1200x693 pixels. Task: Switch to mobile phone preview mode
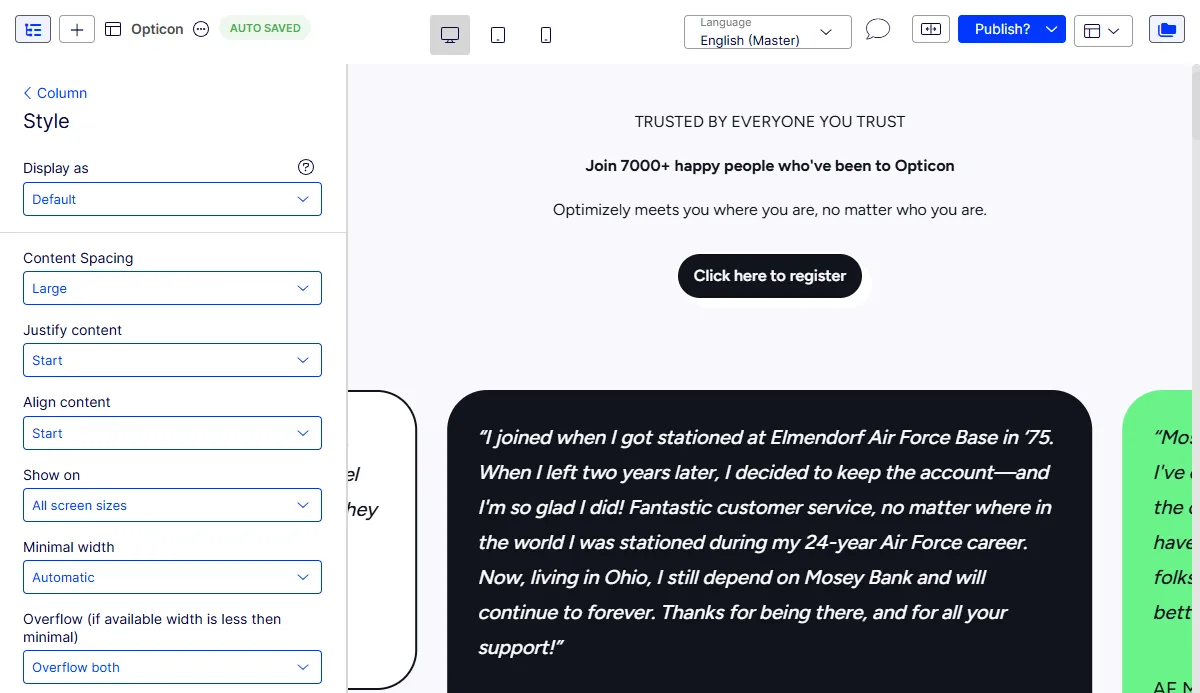click(546, 35)
